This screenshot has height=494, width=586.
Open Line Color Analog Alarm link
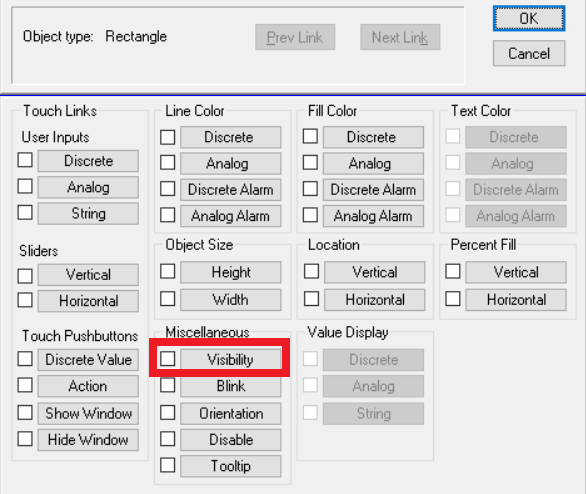[231, 216]
